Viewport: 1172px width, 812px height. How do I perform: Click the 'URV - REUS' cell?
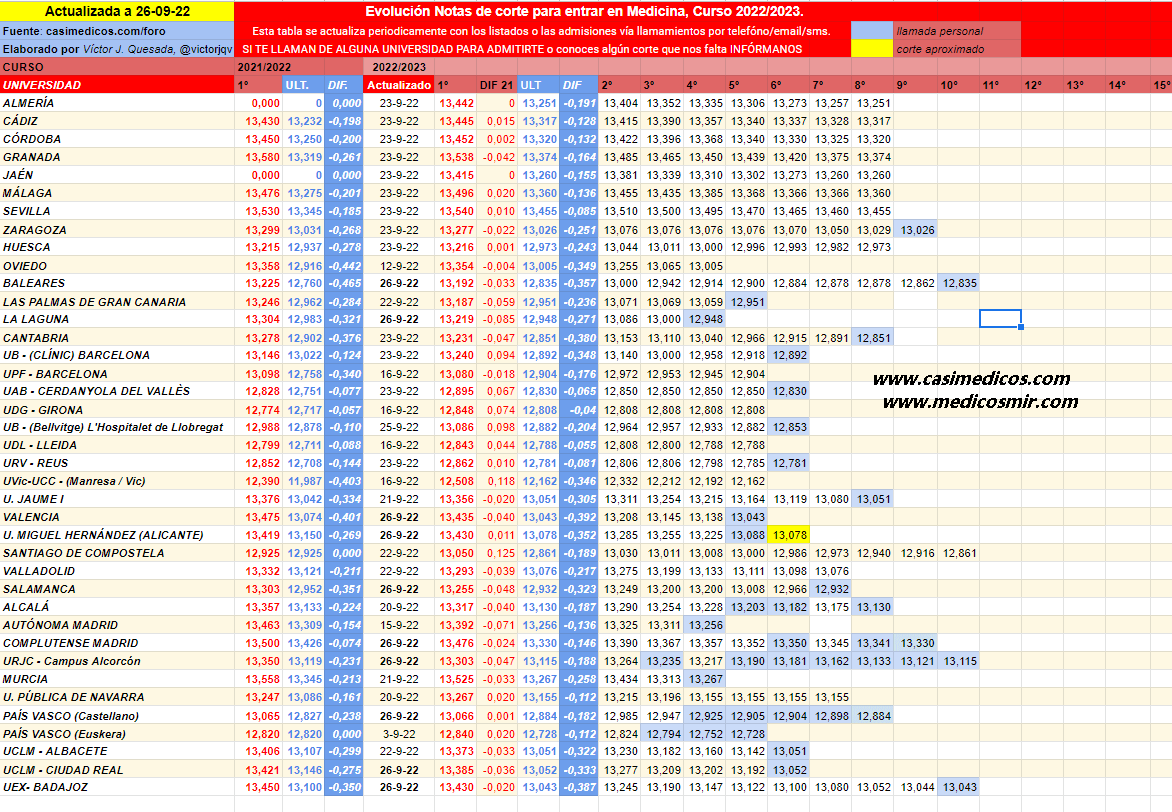pyautogui.click(x=117, y=463)
